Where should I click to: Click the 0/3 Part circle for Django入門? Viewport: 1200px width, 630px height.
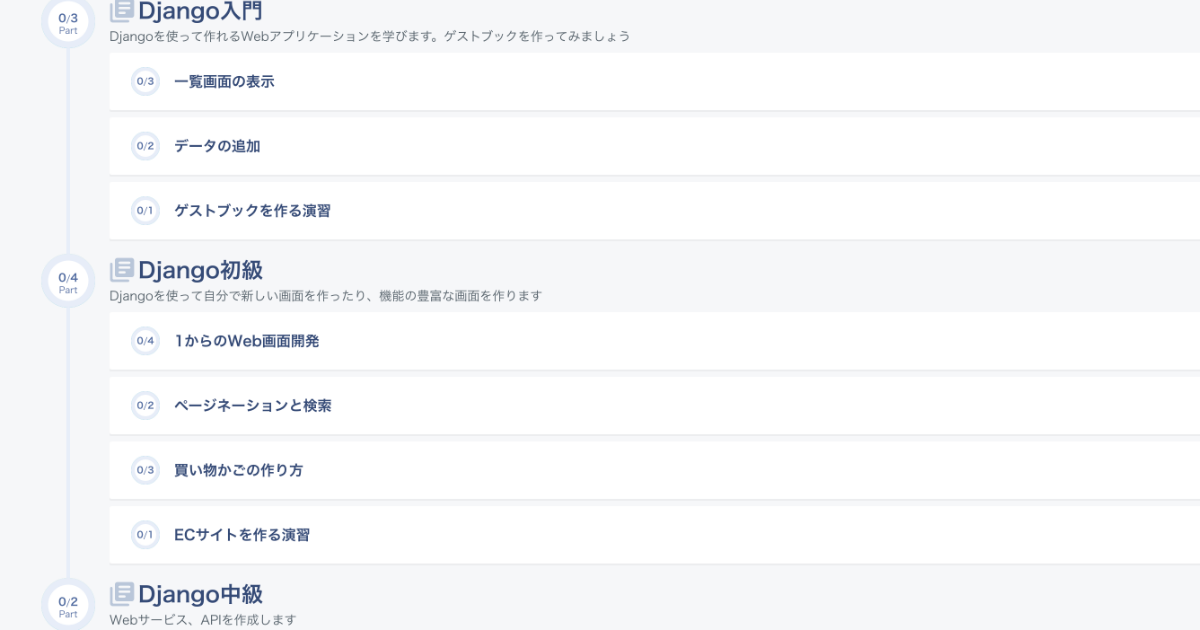tap(68, 22)
